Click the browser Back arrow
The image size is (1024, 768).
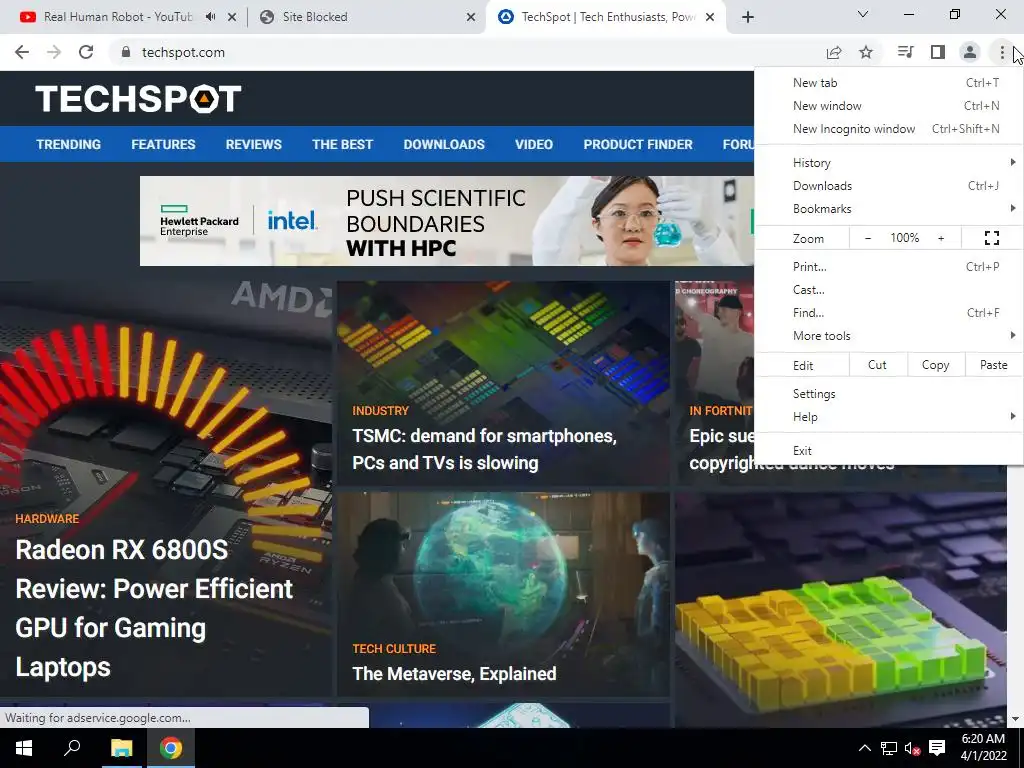click(22, 52)
